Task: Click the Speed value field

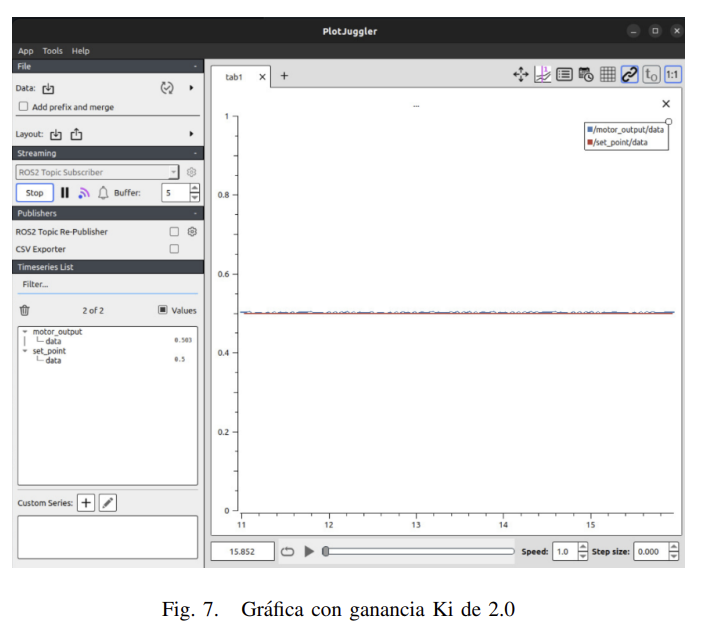Action: [x=565, y=551]
